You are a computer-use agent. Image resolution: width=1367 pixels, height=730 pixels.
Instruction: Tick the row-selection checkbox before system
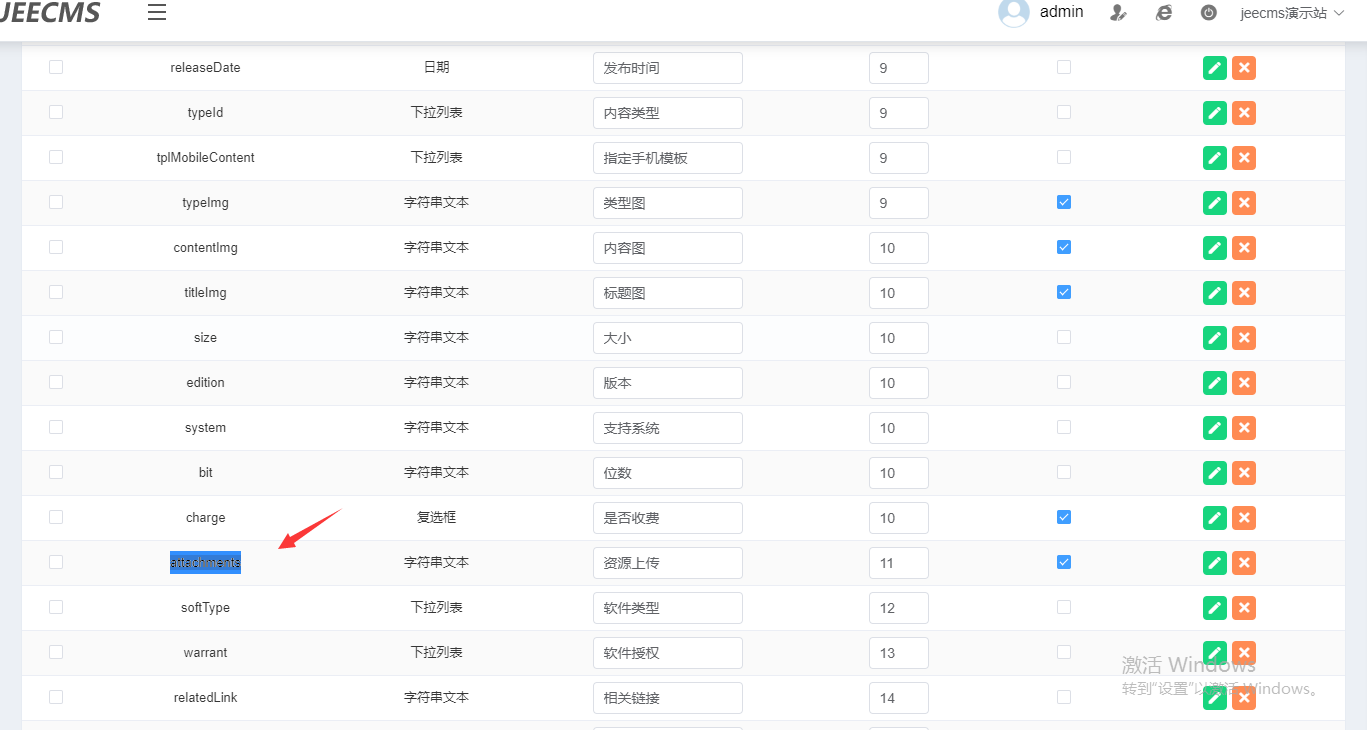tap(56, 427)
